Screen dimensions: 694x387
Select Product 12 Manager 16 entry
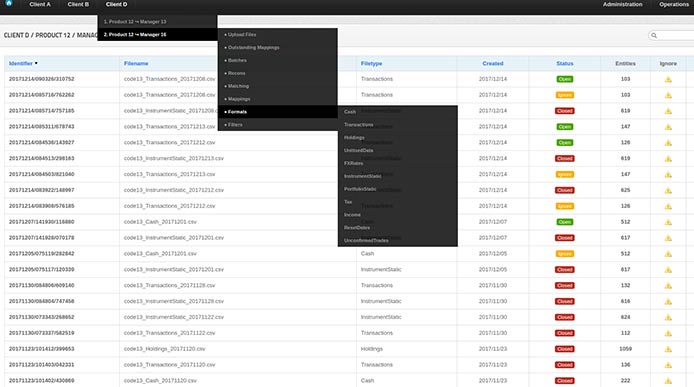coord(157,35)
